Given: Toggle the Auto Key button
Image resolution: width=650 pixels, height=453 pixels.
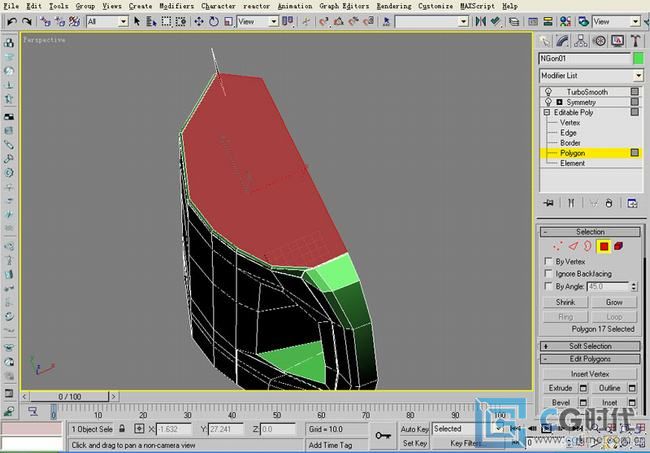Looking at the screenshot, I should point(415,429).
